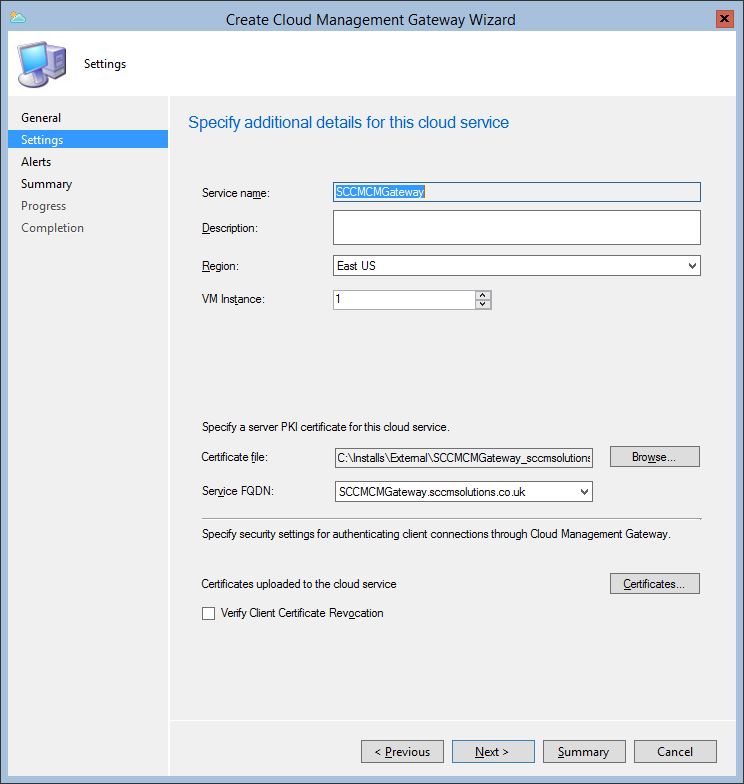
Task: Click the Certificate file label
Action: (x=234, y=457)
